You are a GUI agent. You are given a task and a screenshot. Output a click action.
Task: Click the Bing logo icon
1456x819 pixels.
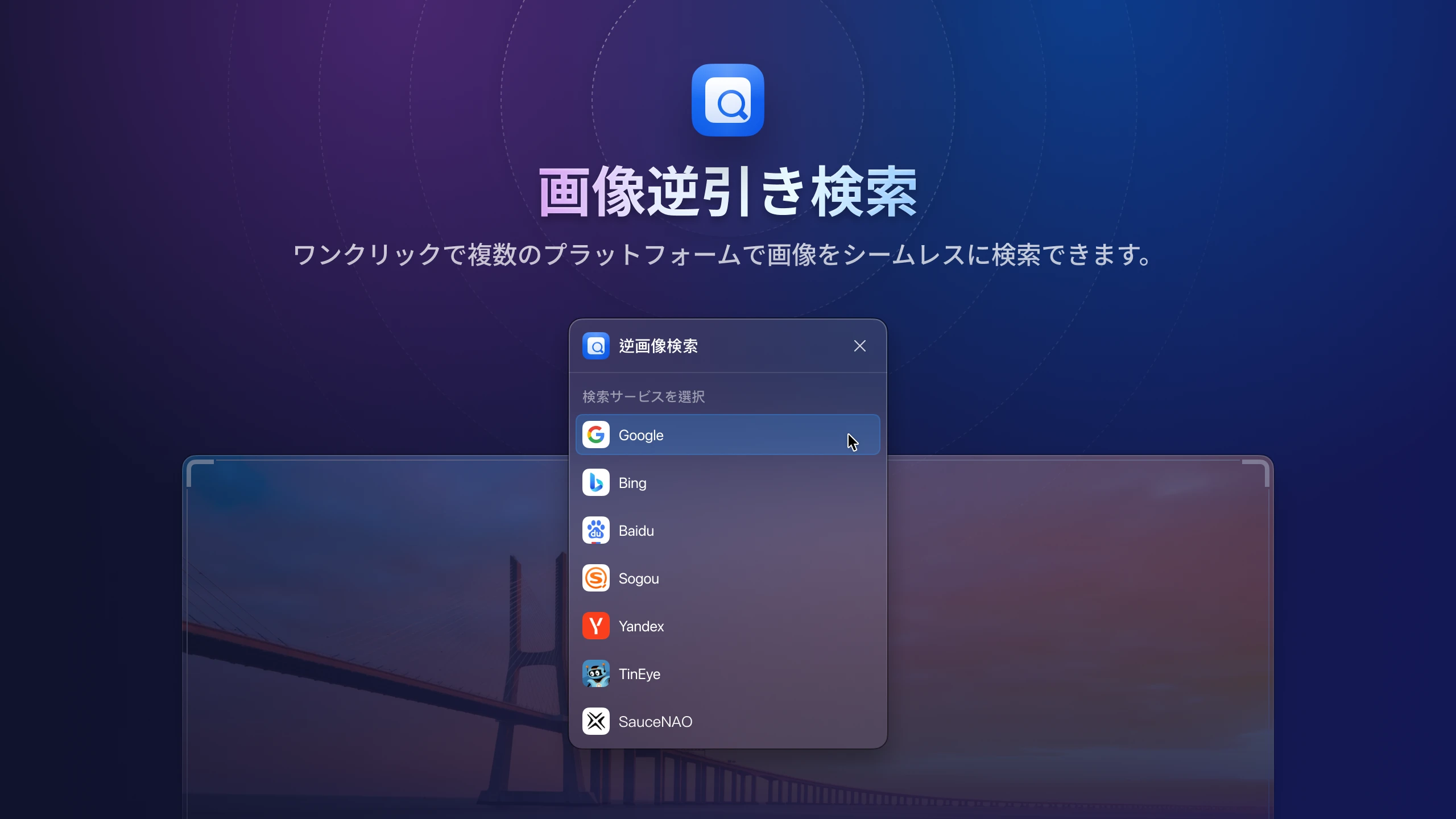click(595, 483)
